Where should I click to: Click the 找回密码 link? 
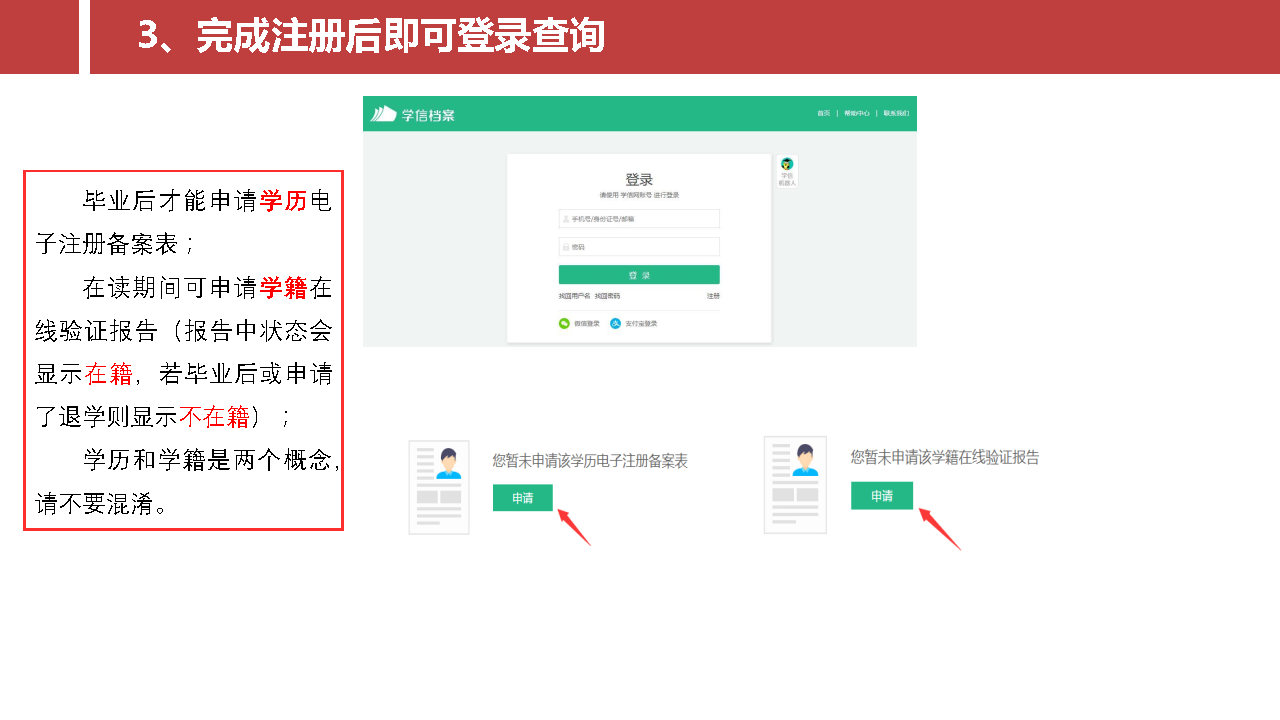(x=607, y=296)
